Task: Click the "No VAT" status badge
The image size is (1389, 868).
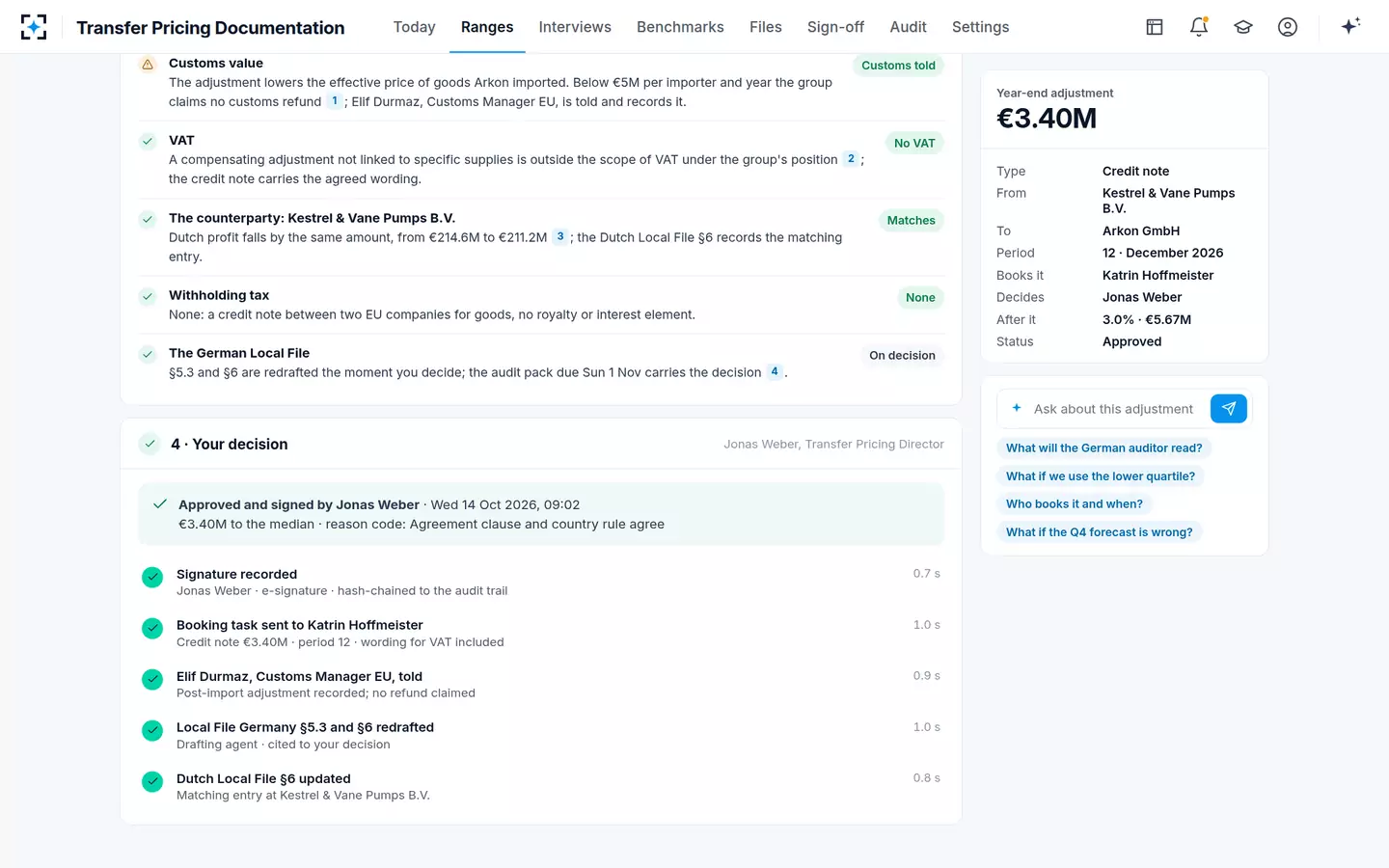Action: (x=914, y=144)
